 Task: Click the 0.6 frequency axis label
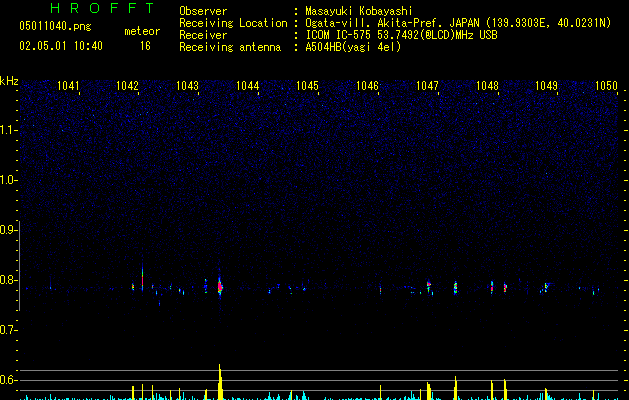pyautogui.click(x=9, y=380)
